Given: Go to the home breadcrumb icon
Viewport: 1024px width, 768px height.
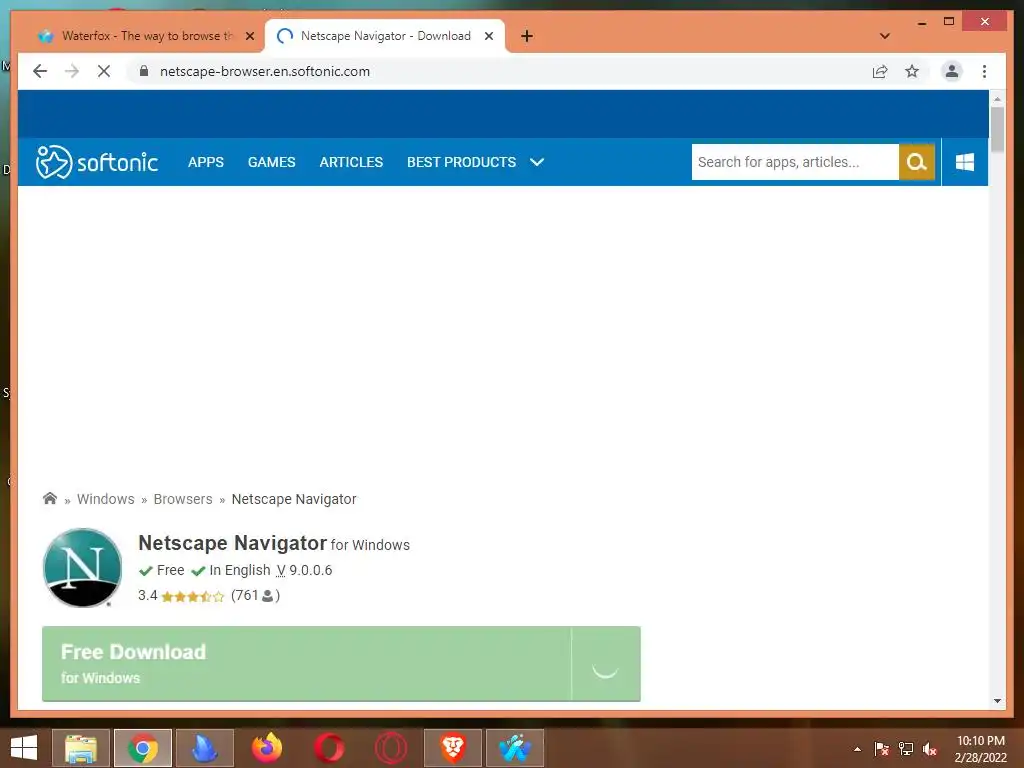Looking at the screenshot, I should (50, 499).
